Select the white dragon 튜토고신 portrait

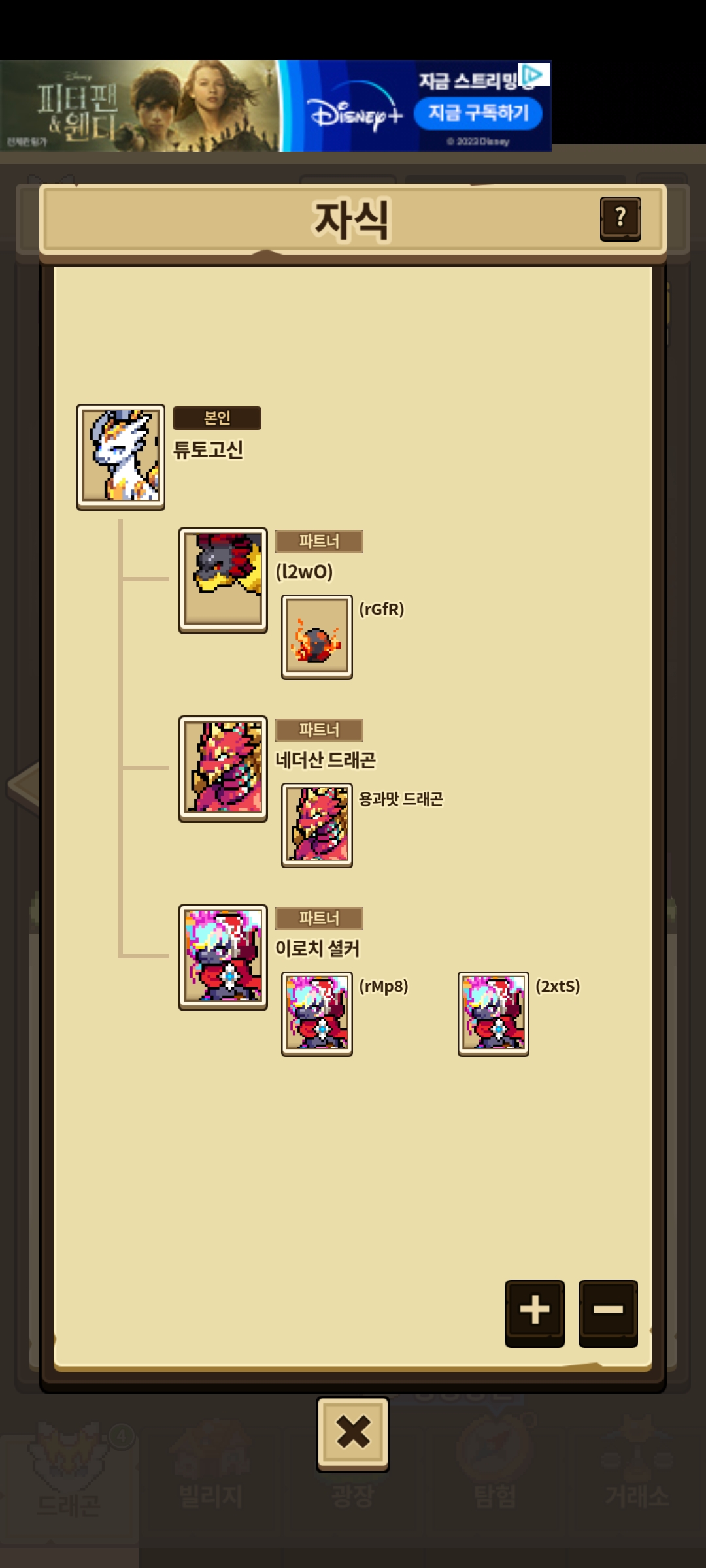point(120,457)
